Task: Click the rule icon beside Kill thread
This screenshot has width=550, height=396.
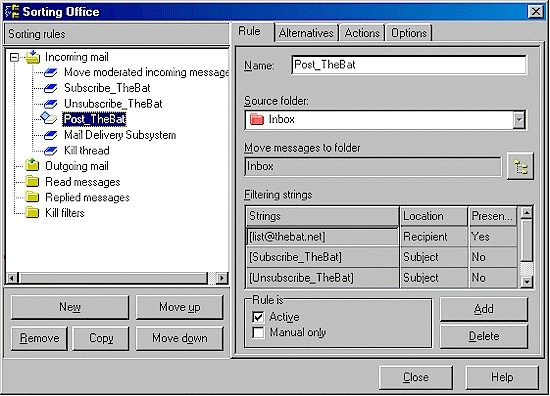Action: tap(51, 150)
